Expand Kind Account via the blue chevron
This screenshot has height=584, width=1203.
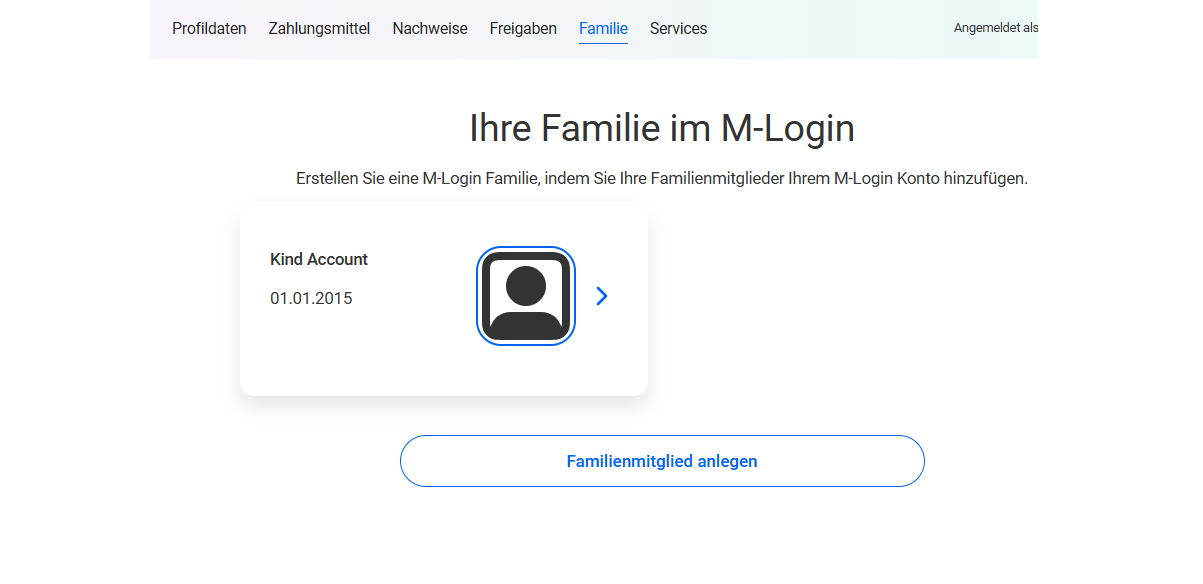tap(602, 296)
